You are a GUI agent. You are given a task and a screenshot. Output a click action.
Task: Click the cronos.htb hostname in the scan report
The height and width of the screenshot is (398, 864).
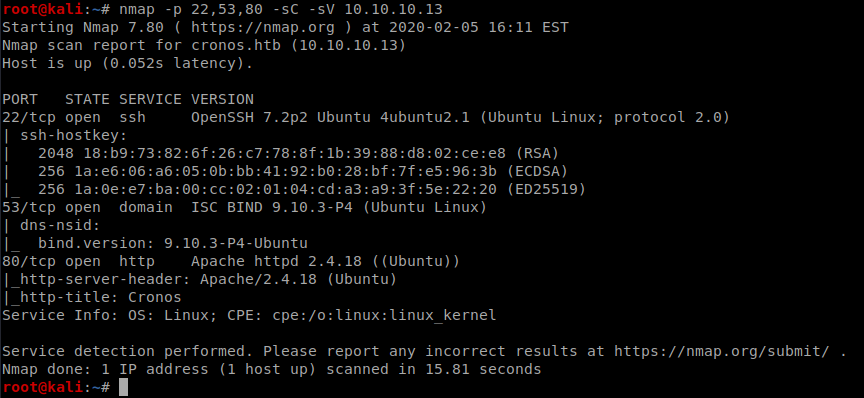[237, 46]
